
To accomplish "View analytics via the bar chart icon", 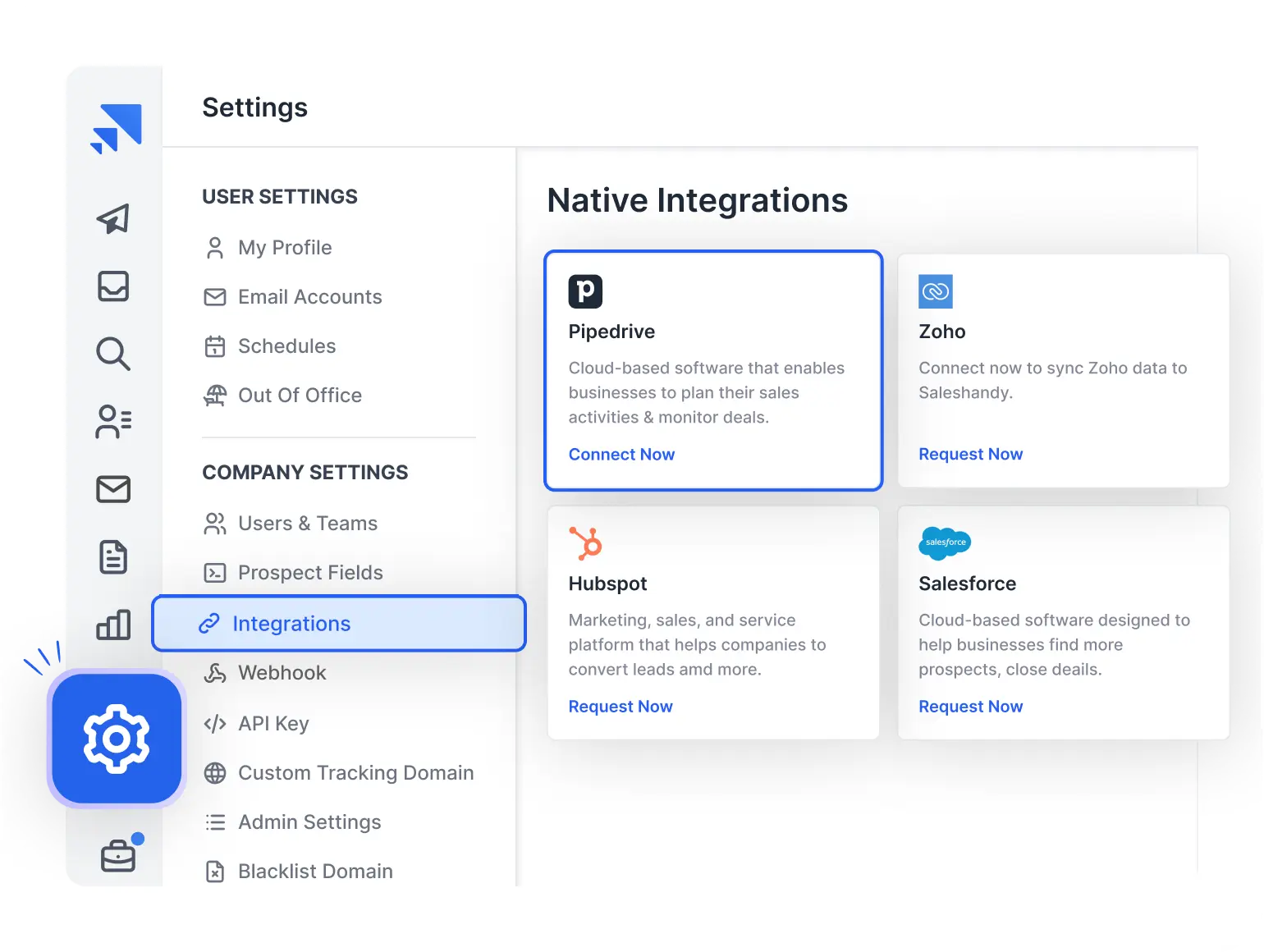I will pos(114,625).
